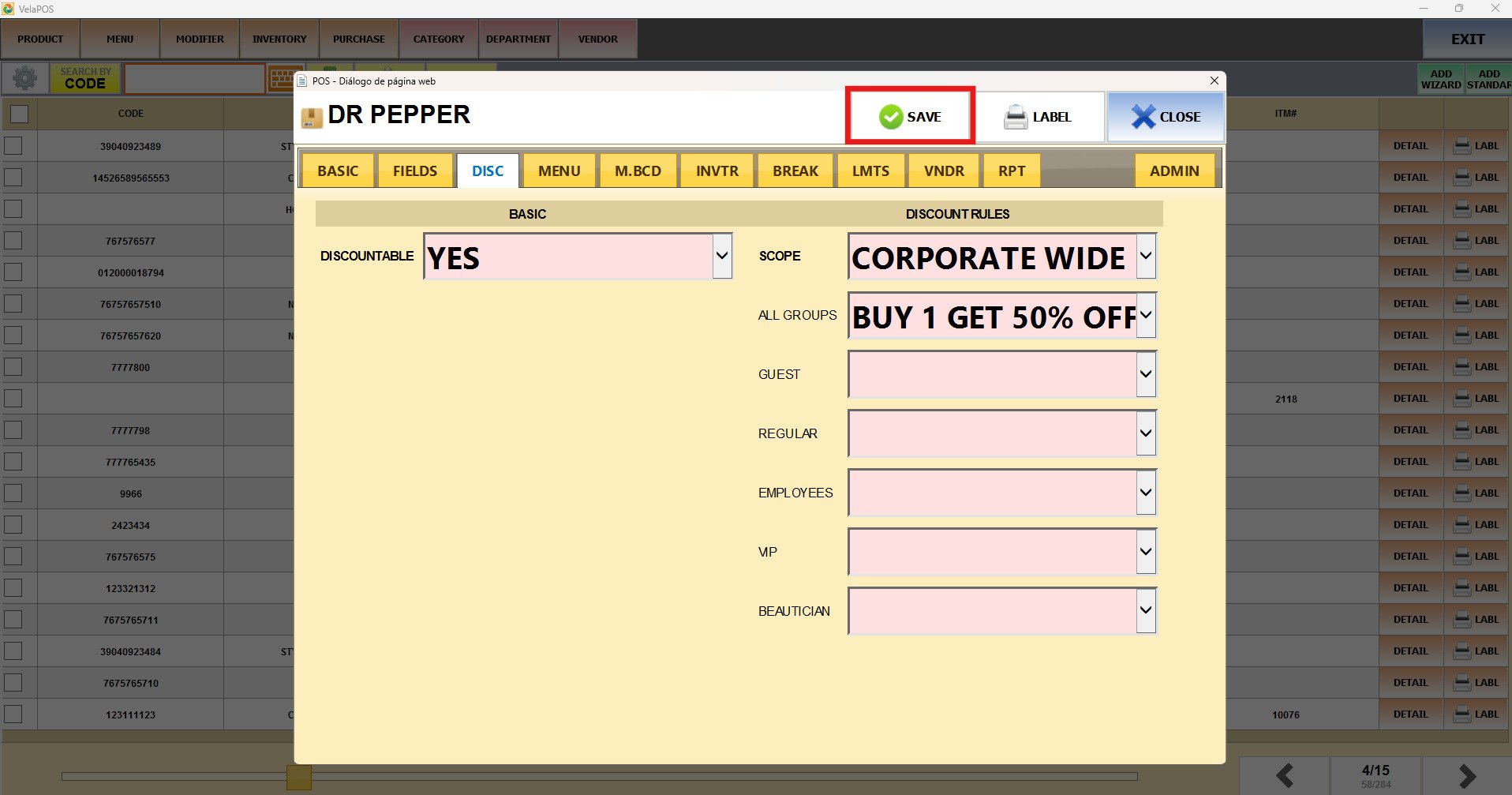Click the green checkmark SAVE icon

(891, 117)
